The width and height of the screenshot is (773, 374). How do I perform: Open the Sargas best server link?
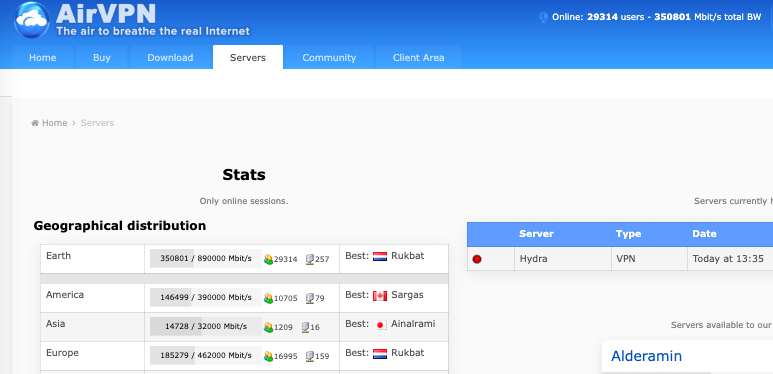coord(407,295)
